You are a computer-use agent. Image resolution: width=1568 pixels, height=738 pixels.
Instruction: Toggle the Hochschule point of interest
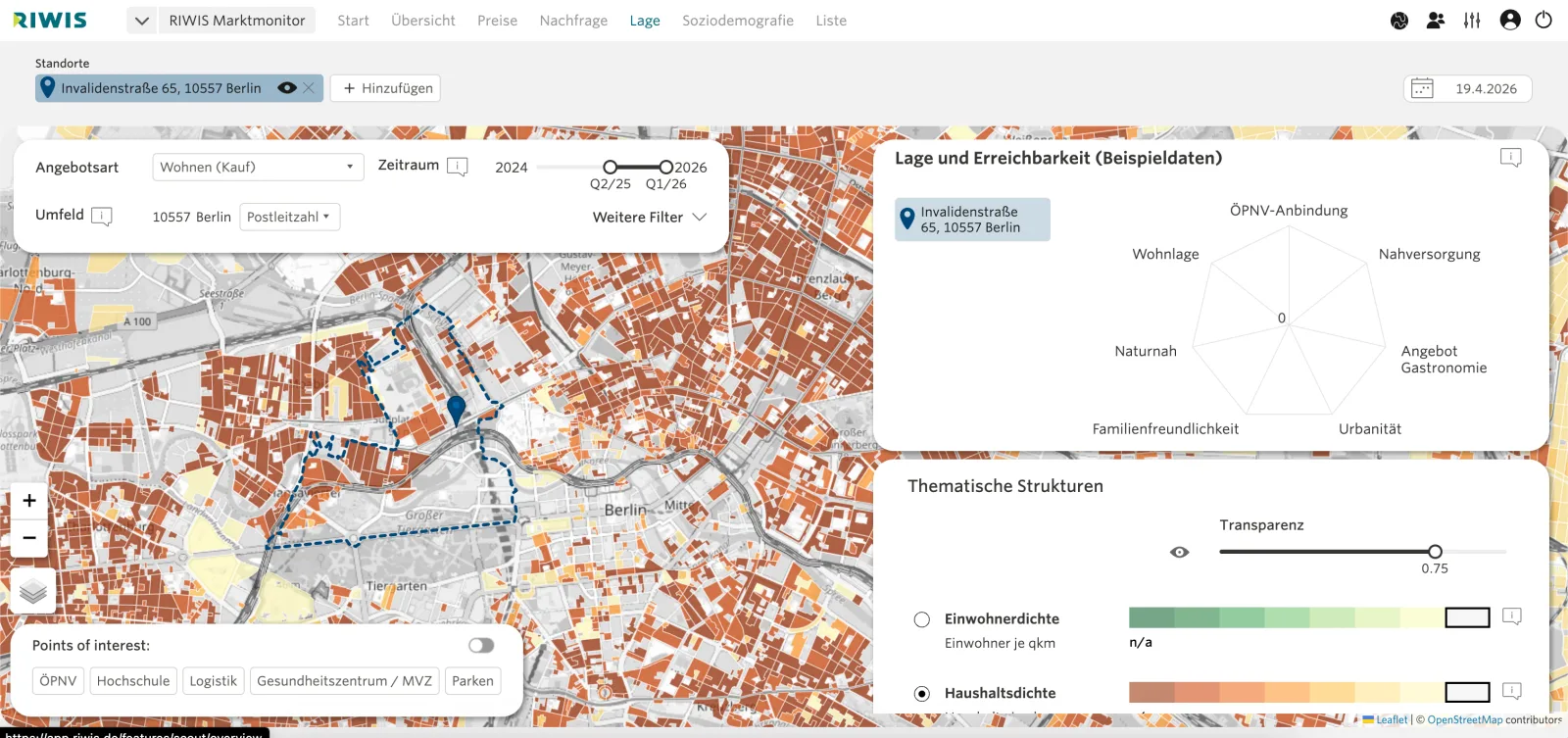133,681
